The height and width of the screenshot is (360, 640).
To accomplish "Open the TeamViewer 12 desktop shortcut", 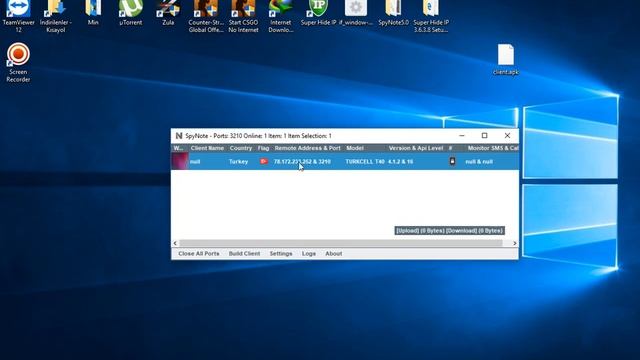I will [18, 16].
